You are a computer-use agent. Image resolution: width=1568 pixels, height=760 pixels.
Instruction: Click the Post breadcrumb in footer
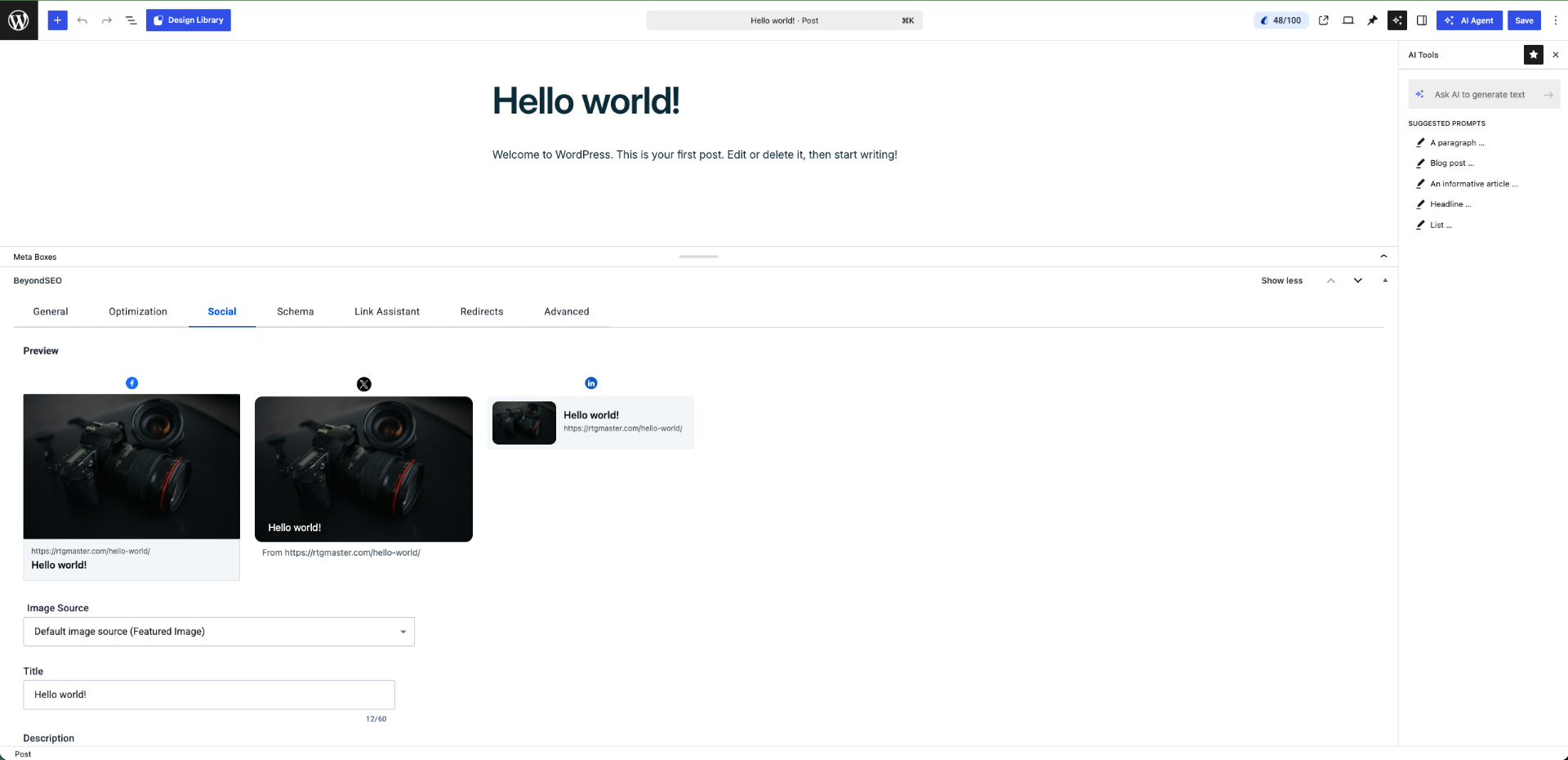point(23,754)
